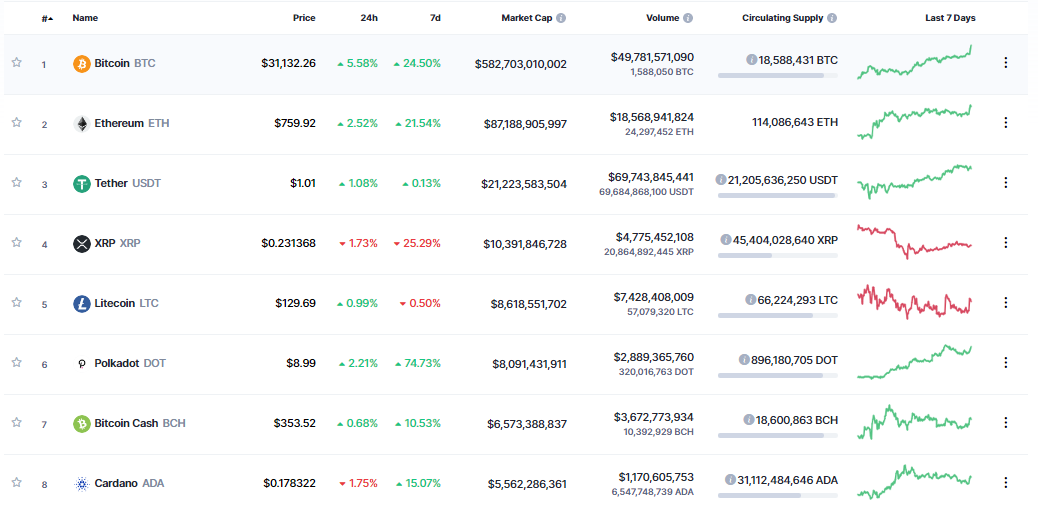Click info icon beside 18,588,431 BTC supply

point(751,60)
